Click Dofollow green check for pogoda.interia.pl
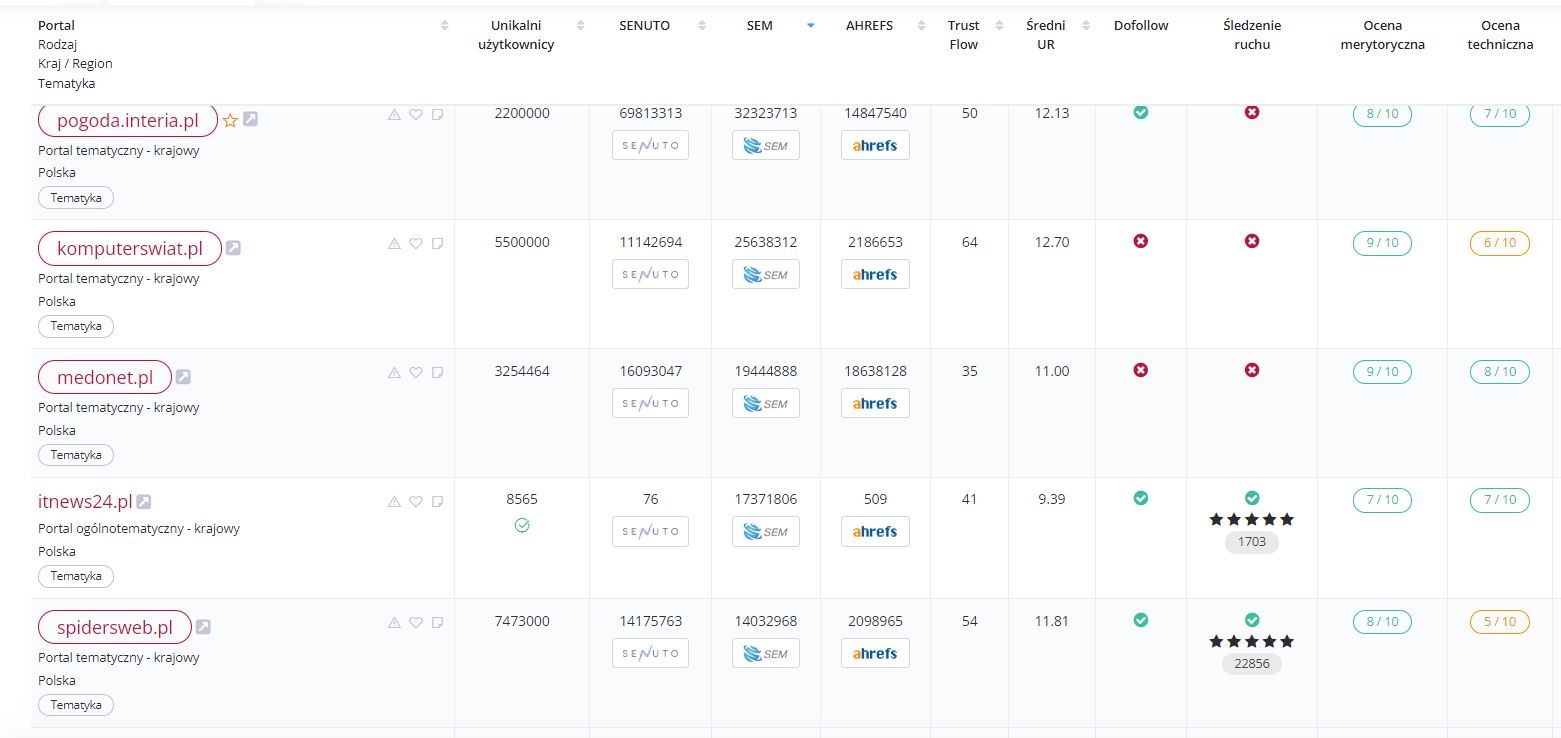 tap(1141, 112)
